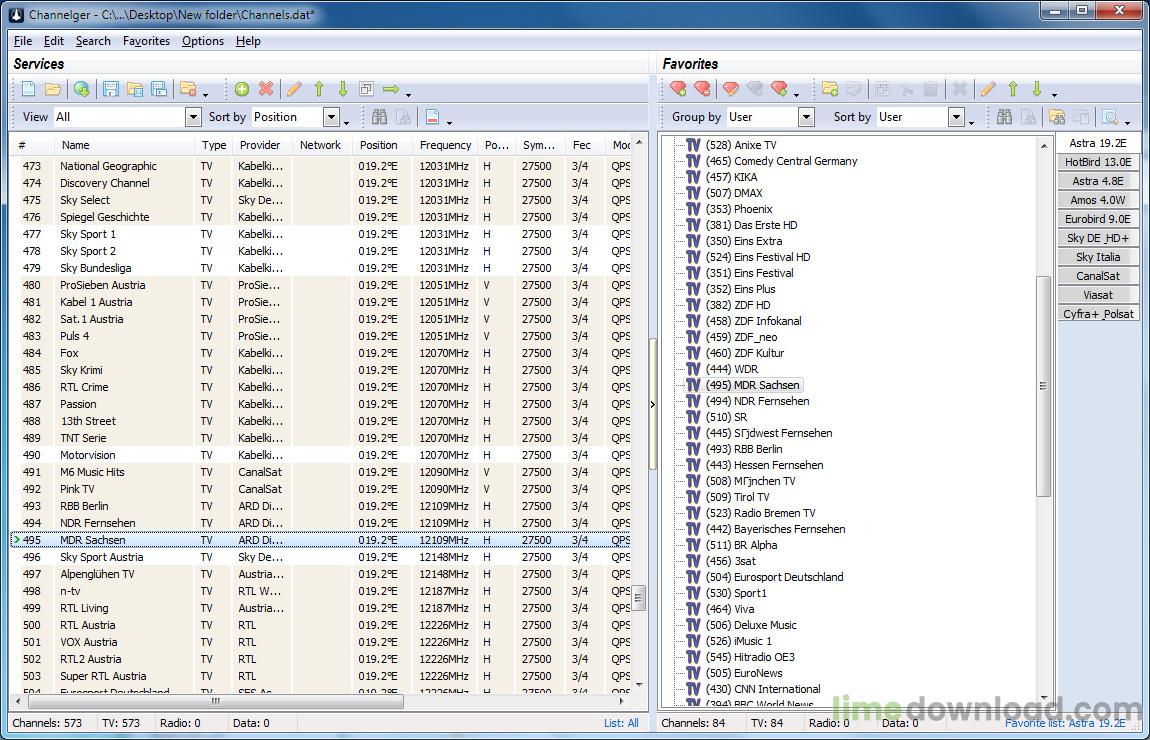Click the new file icon in Services toolbar
The height and width of the screenshot is (740, 1150).
coord(29,89)
